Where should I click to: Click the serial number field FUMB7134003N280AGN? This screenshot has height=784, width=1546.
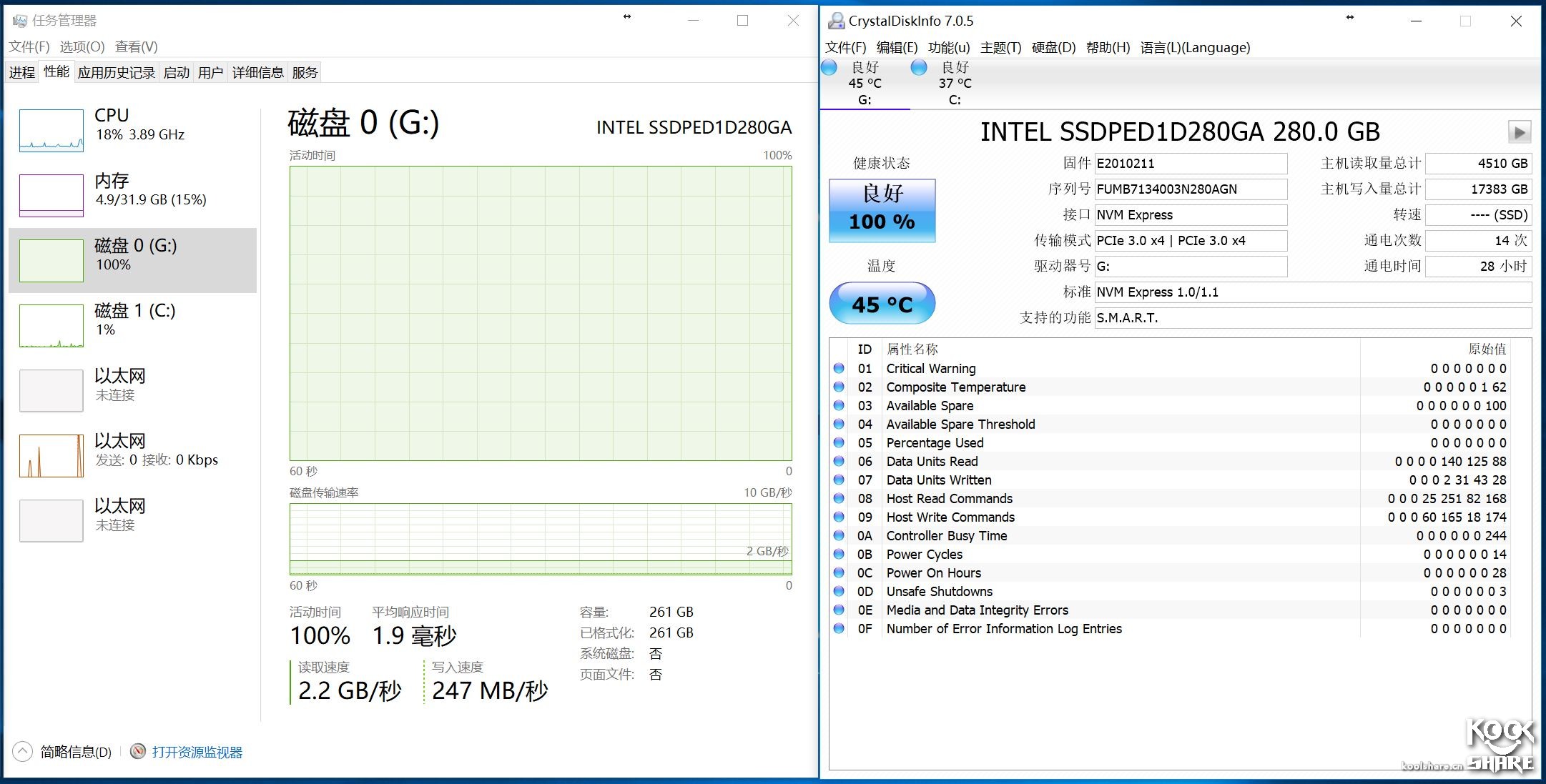(1190, 189)
